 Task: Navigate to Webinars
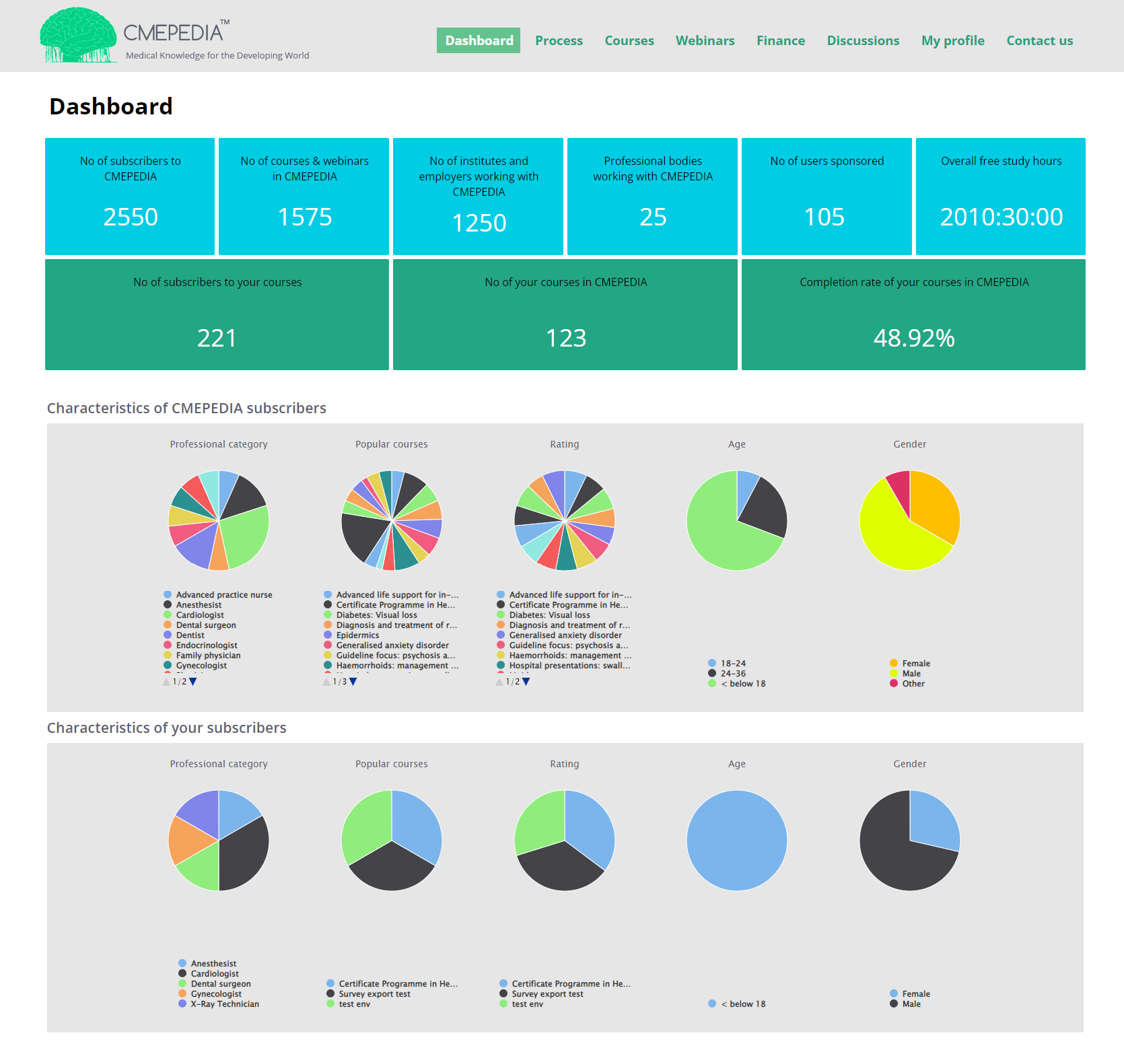(705, 40)
